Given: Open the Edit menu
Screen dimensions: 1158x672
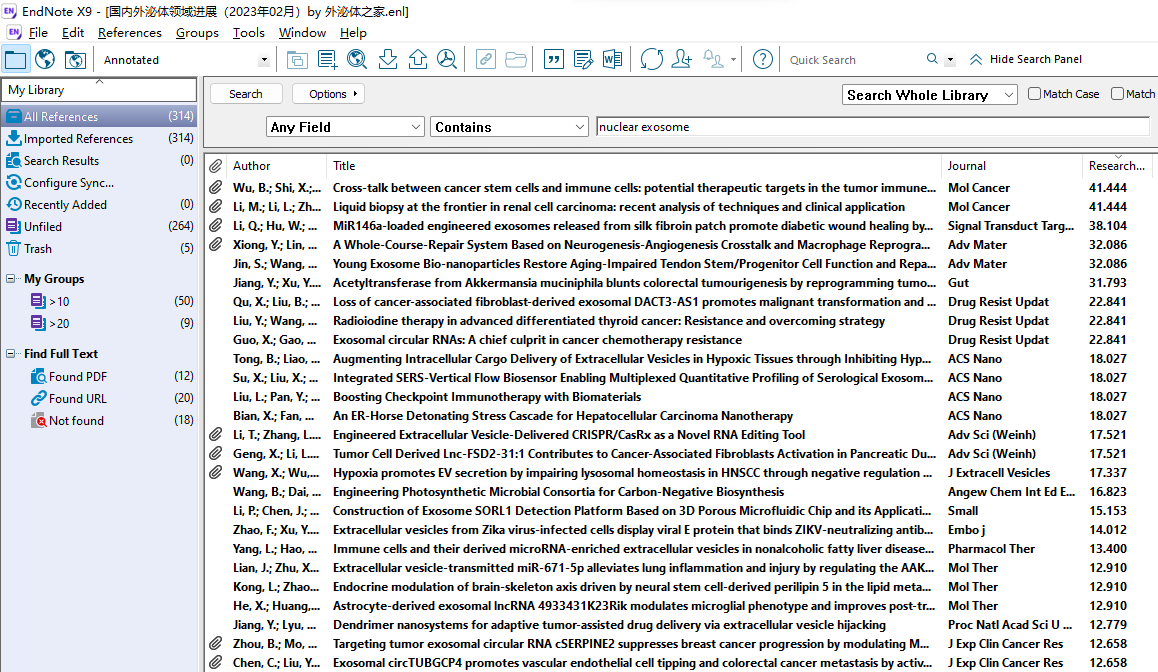Looking at the screenshot, I should 72,32.
